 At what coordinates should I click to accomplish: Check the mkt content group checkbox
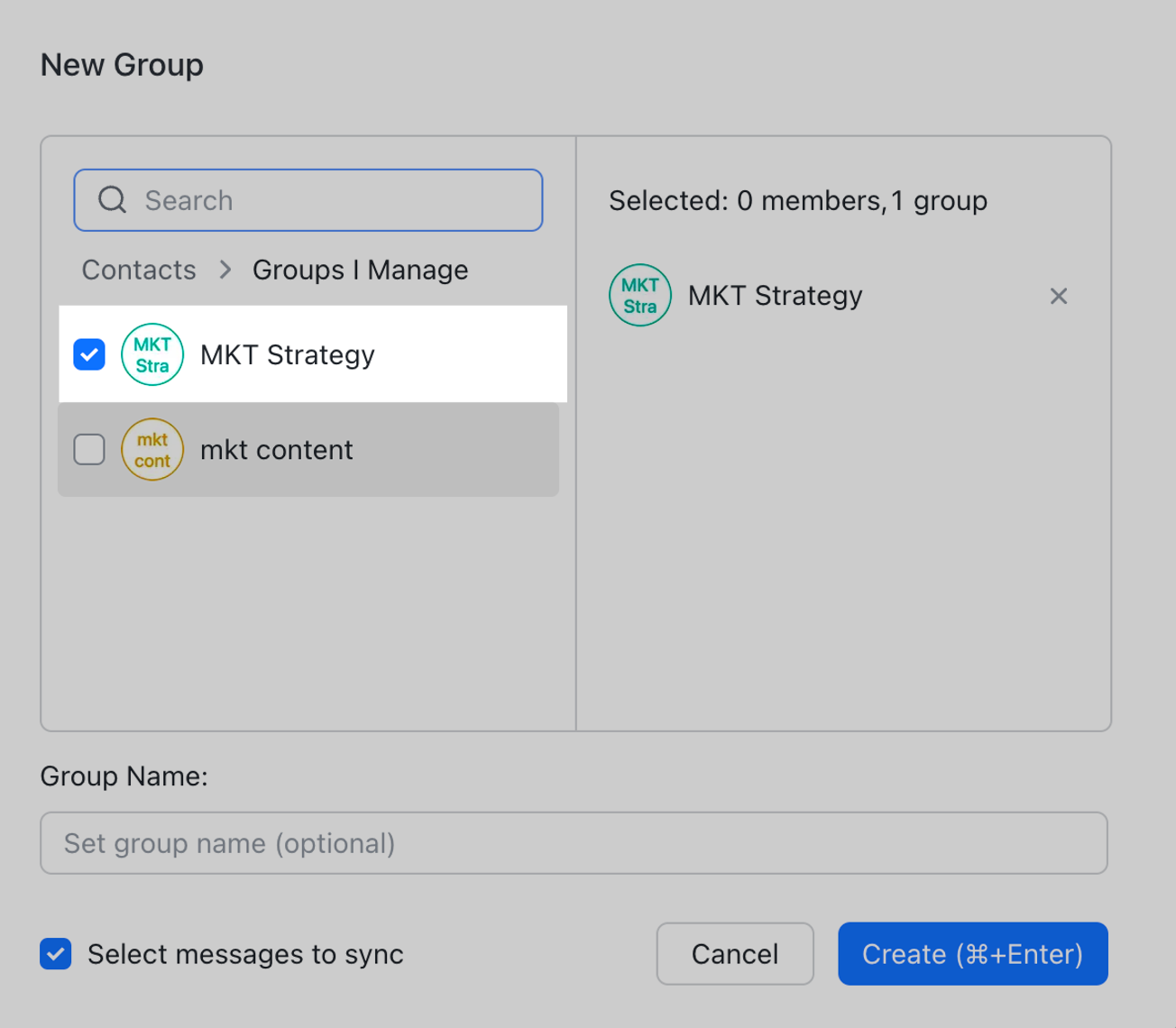[88, 449]
